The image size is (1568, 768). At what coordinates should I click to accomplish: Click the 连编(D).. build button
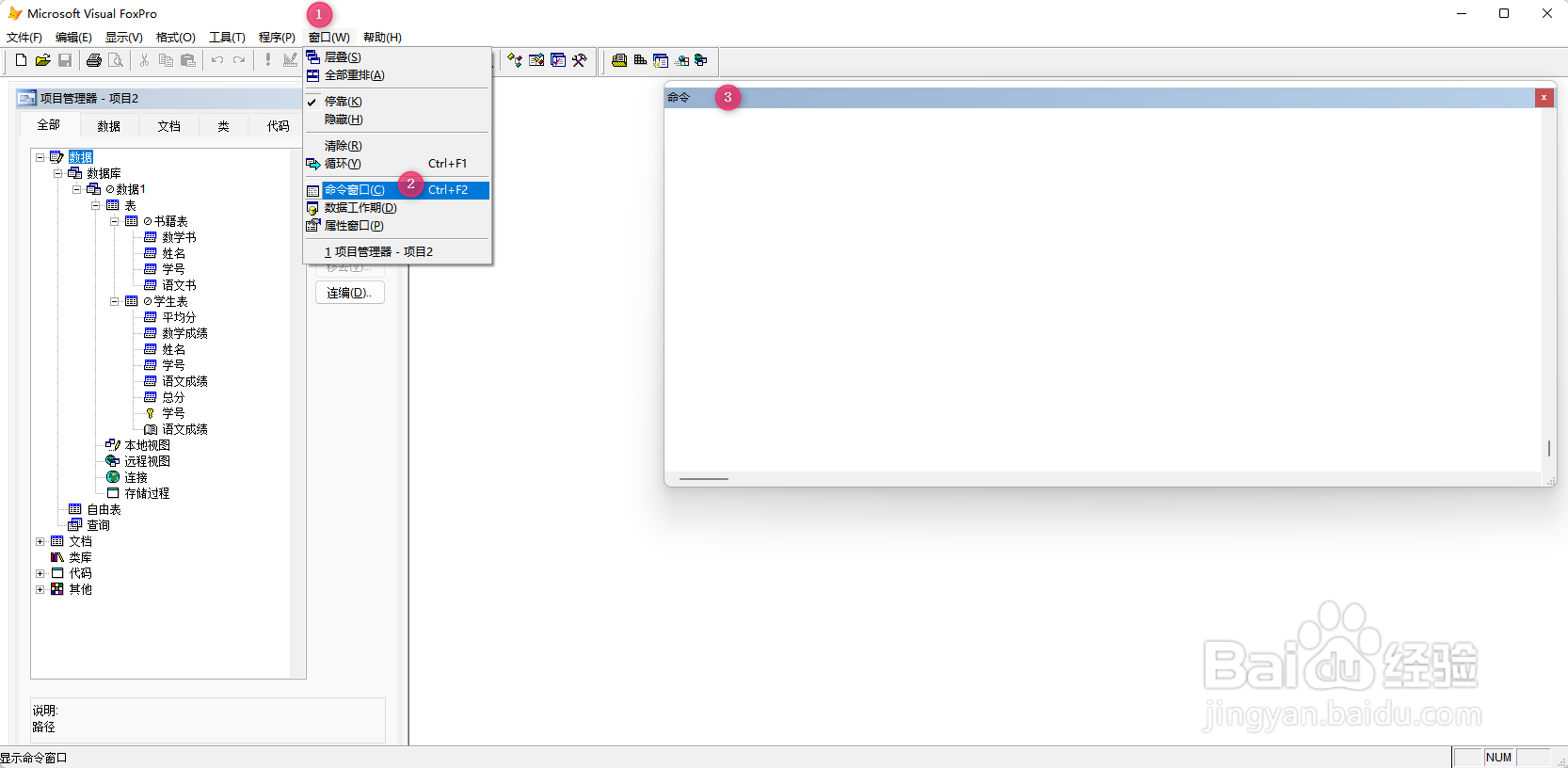(x=349, y=293)
